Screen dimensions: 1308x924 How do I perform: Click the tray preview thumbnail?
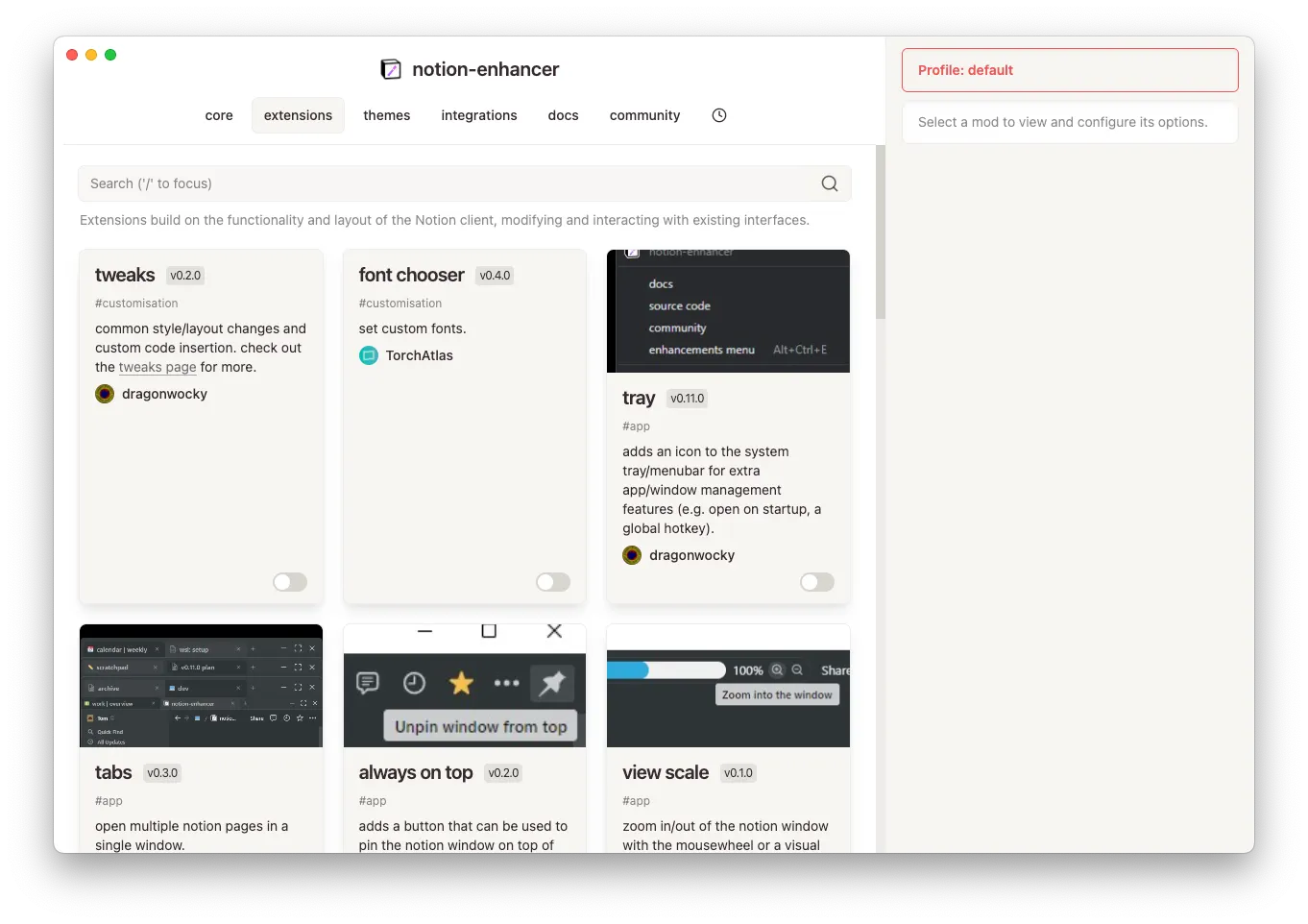click(x=728, y=311)
